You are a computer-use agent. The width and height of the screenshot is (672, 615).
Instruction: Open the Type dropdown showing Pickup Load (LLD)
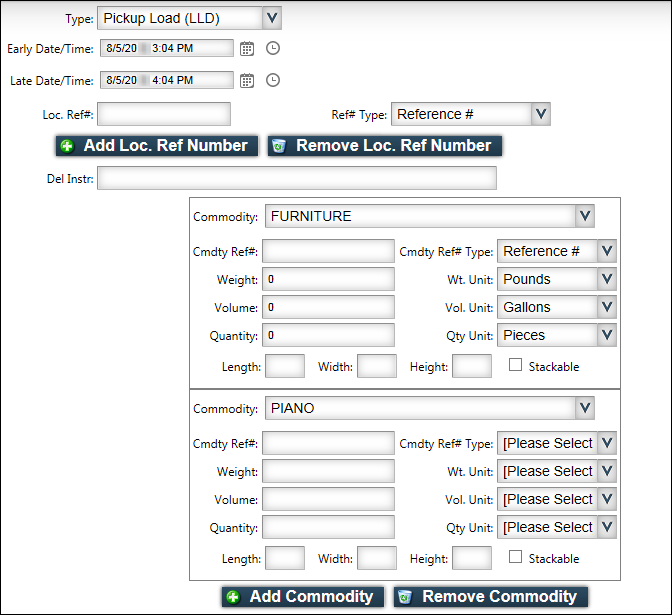(189, 18)
